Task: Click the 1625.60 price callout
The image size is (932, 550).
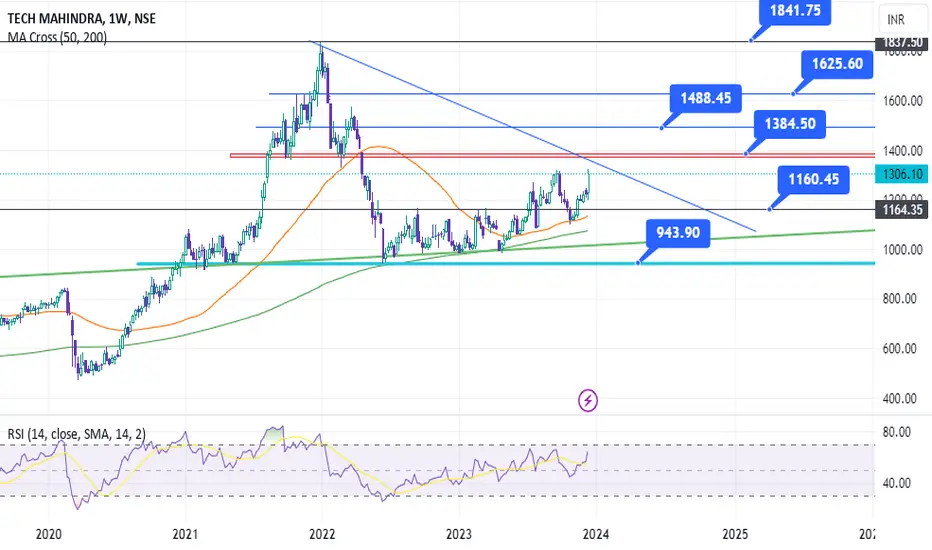Action: [x=837, y=64]
